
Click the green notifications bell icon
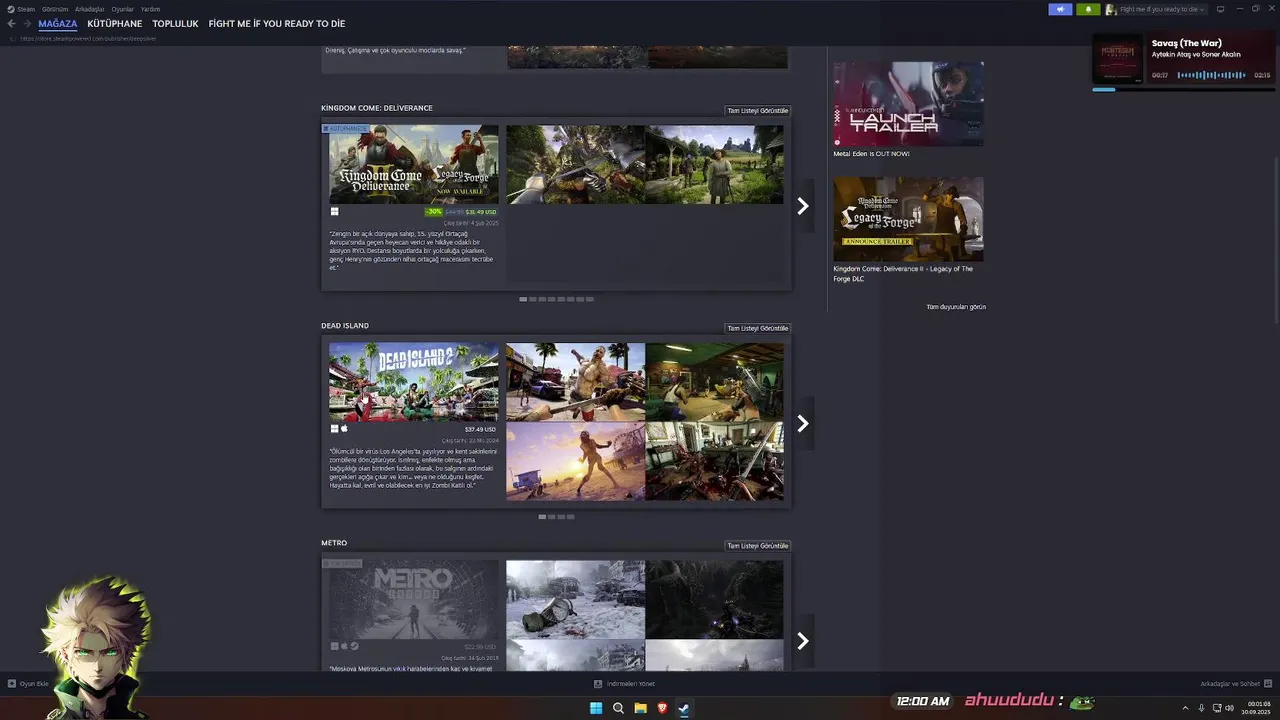(x=1088, y=9)
